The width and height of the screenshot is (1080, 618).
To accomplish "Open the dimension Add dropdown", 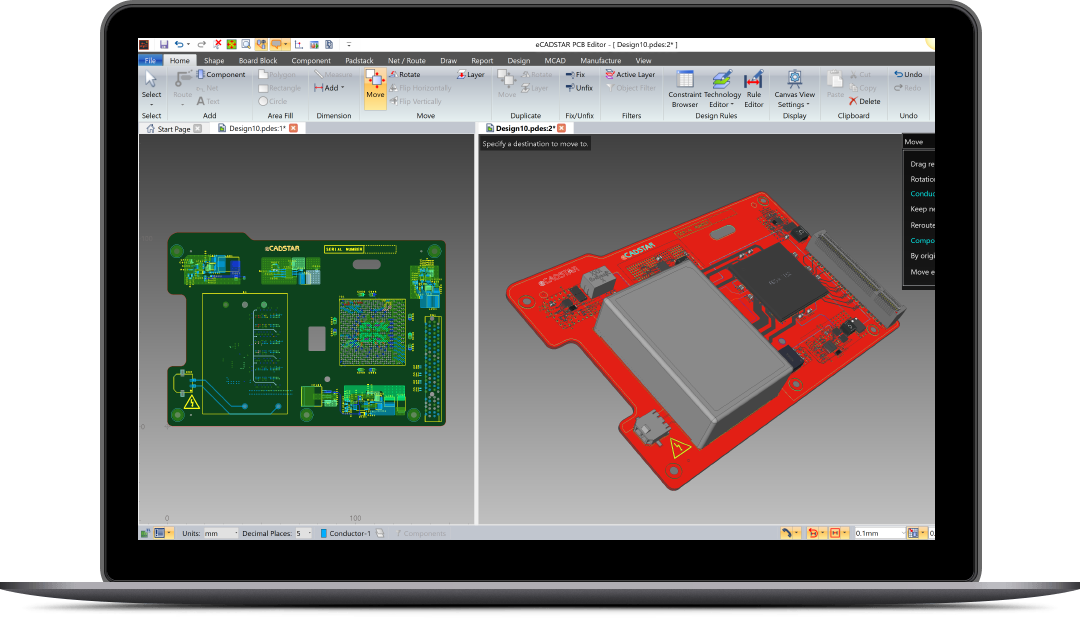I will point(329,87).
